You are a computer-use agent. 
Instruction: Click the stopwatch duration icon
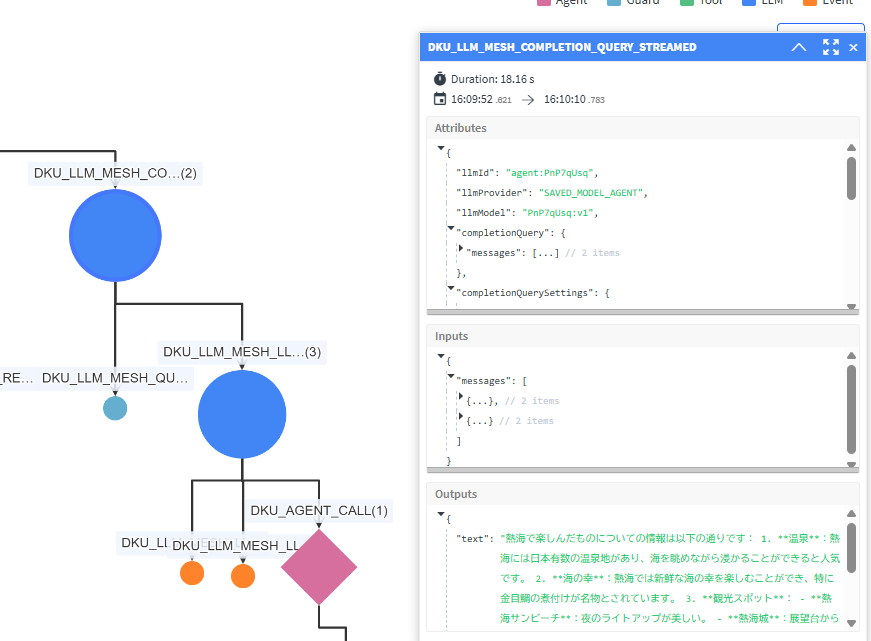click(439, 78)
